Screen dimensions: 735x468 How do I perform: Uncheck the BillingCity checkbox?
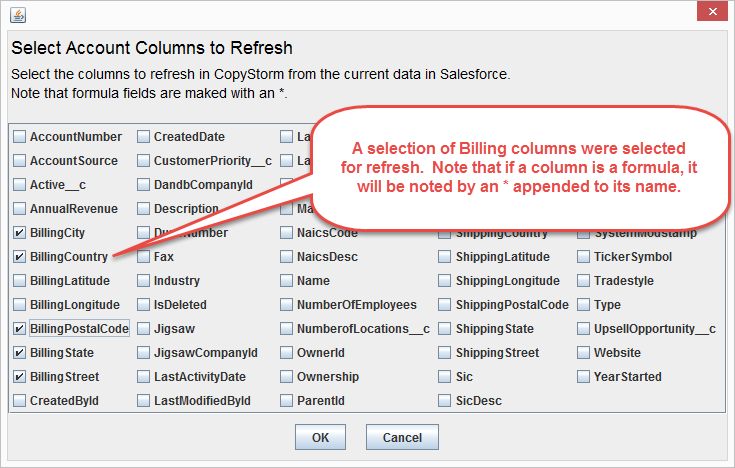click(x=19, y=233)
